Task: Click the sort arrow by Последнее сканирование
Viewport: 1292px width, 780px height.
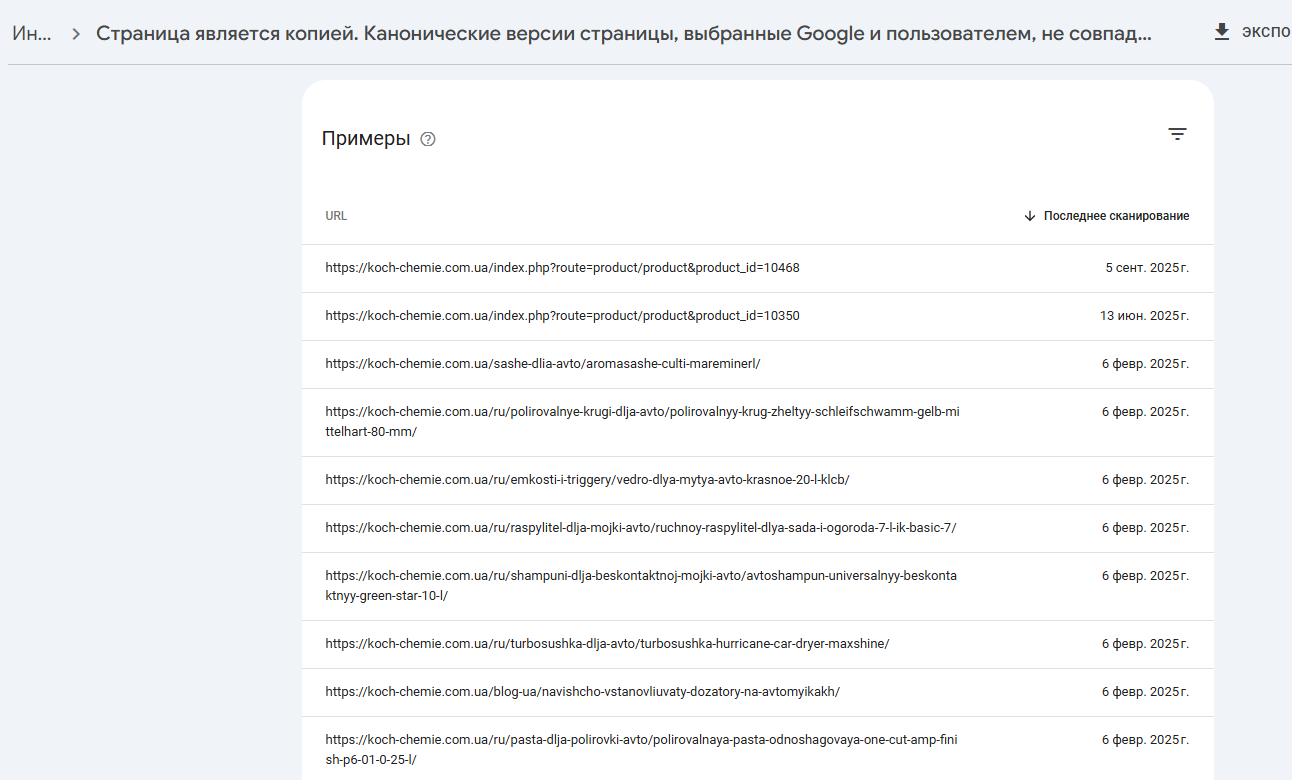Action: coord(1030,216)
